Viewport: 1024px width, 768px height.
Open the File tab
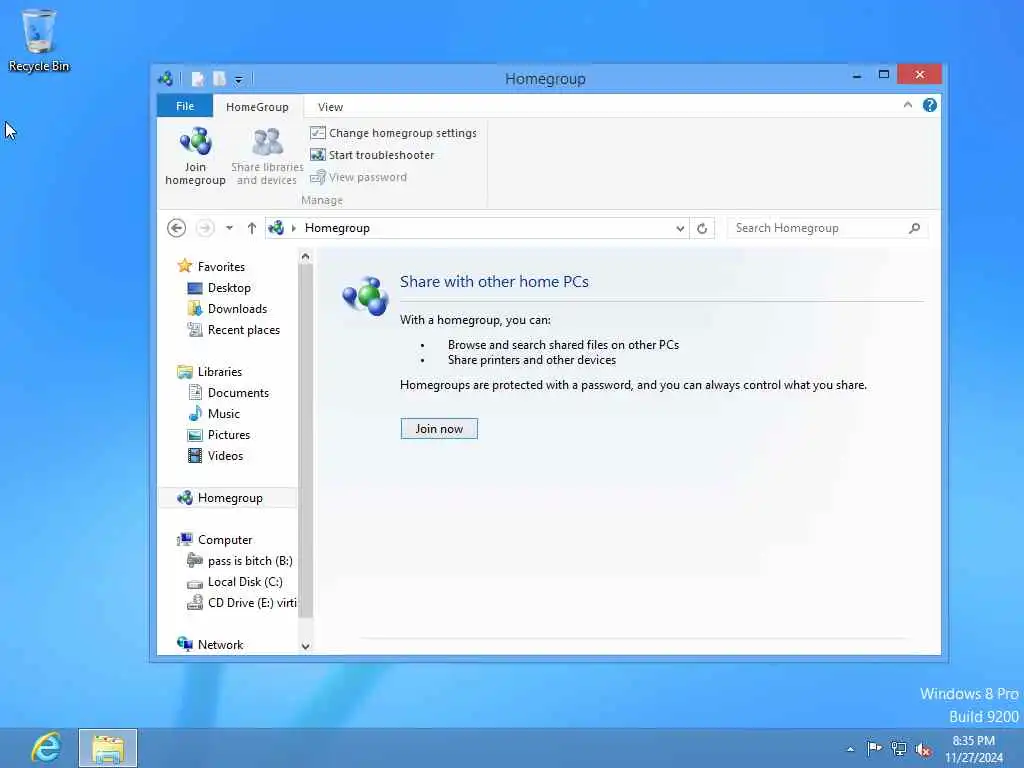(x=185, y=106)
